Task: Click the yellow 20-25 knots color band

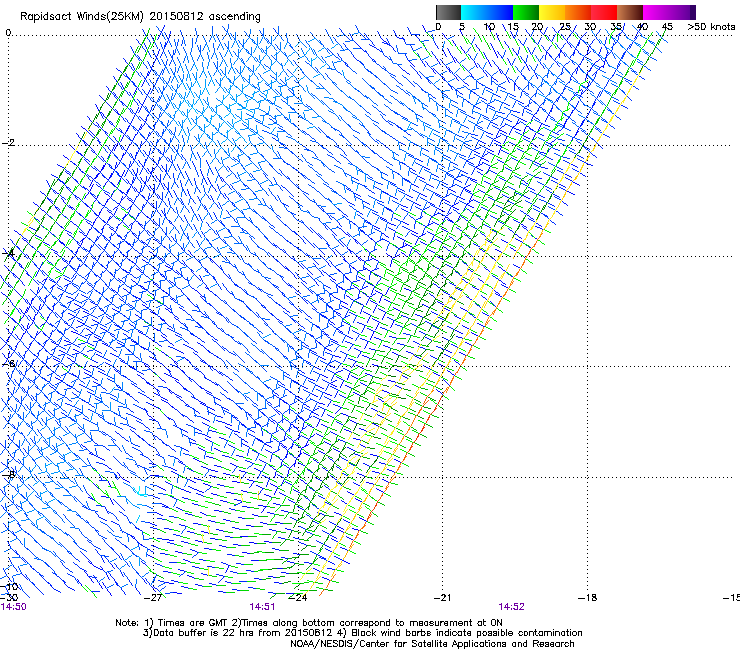Action: click(552, 12)
